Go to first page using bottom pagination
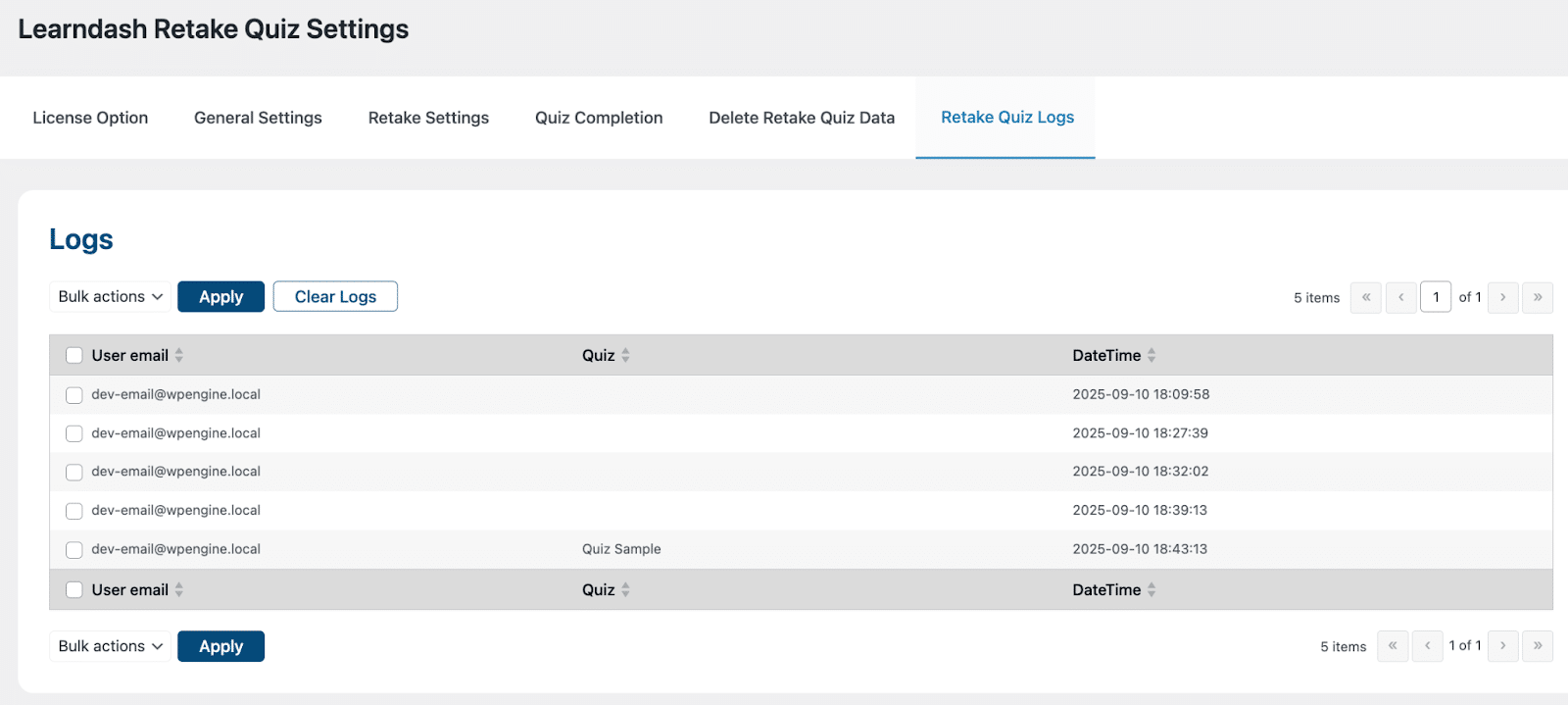The image size is (1568, 705). [x=1393, y=646]
